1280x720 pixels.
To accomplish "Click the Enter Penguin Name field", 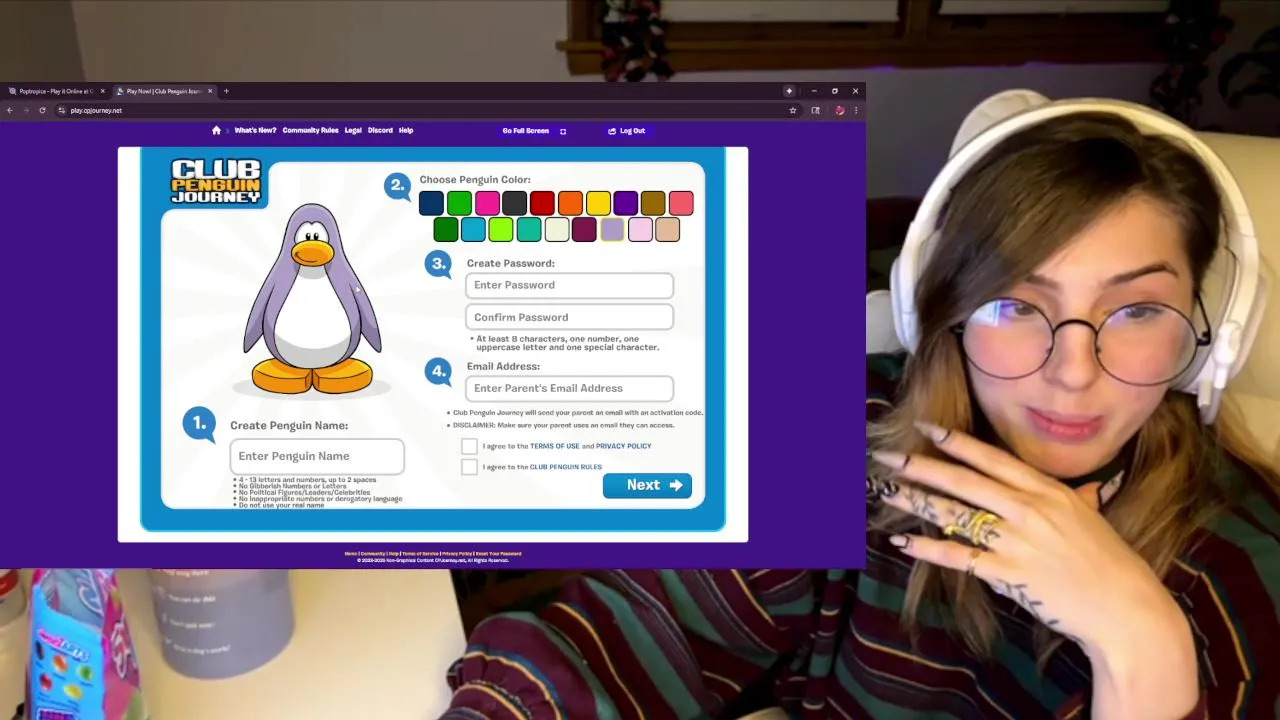I will pos(317,456).
